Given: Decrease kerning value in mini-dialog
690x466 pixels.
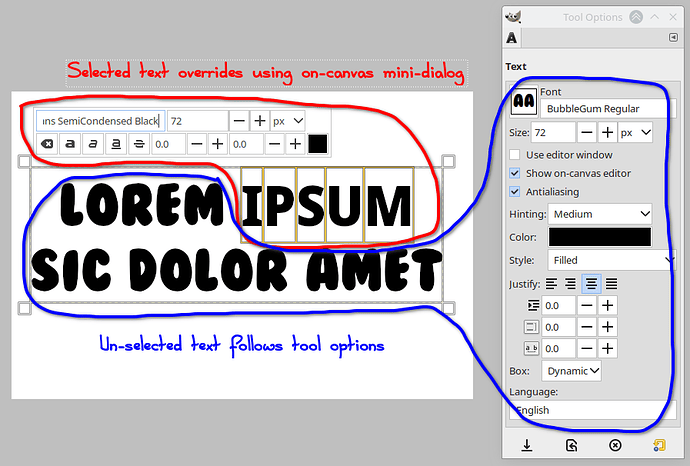Looking at the screenshot, I should (274, 144).
